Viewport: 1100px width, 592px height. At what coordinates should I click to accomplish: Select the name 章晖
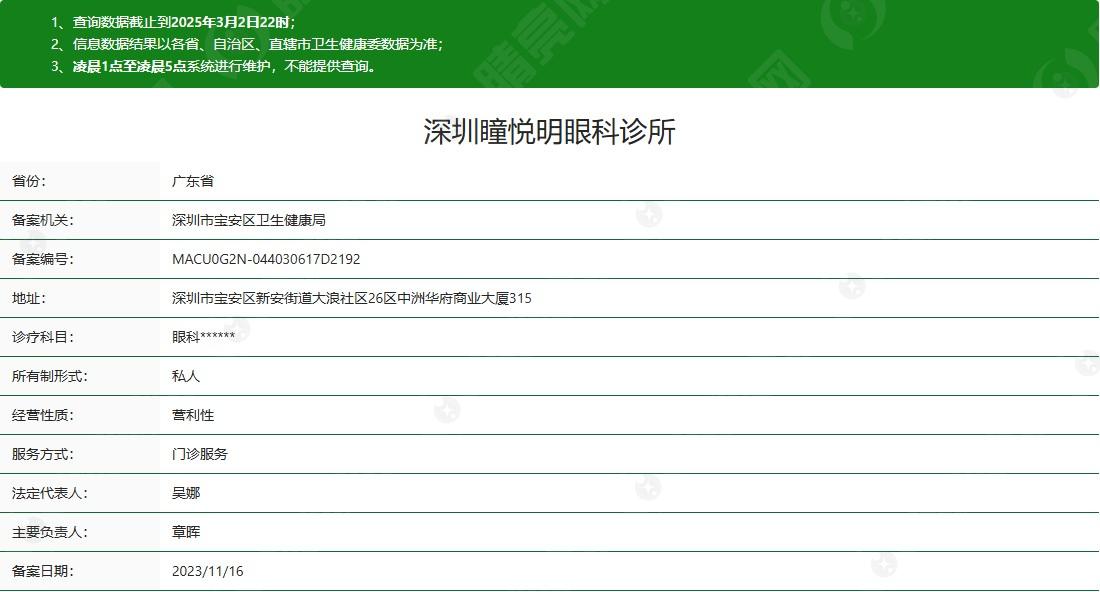click(x=186, y=532)
